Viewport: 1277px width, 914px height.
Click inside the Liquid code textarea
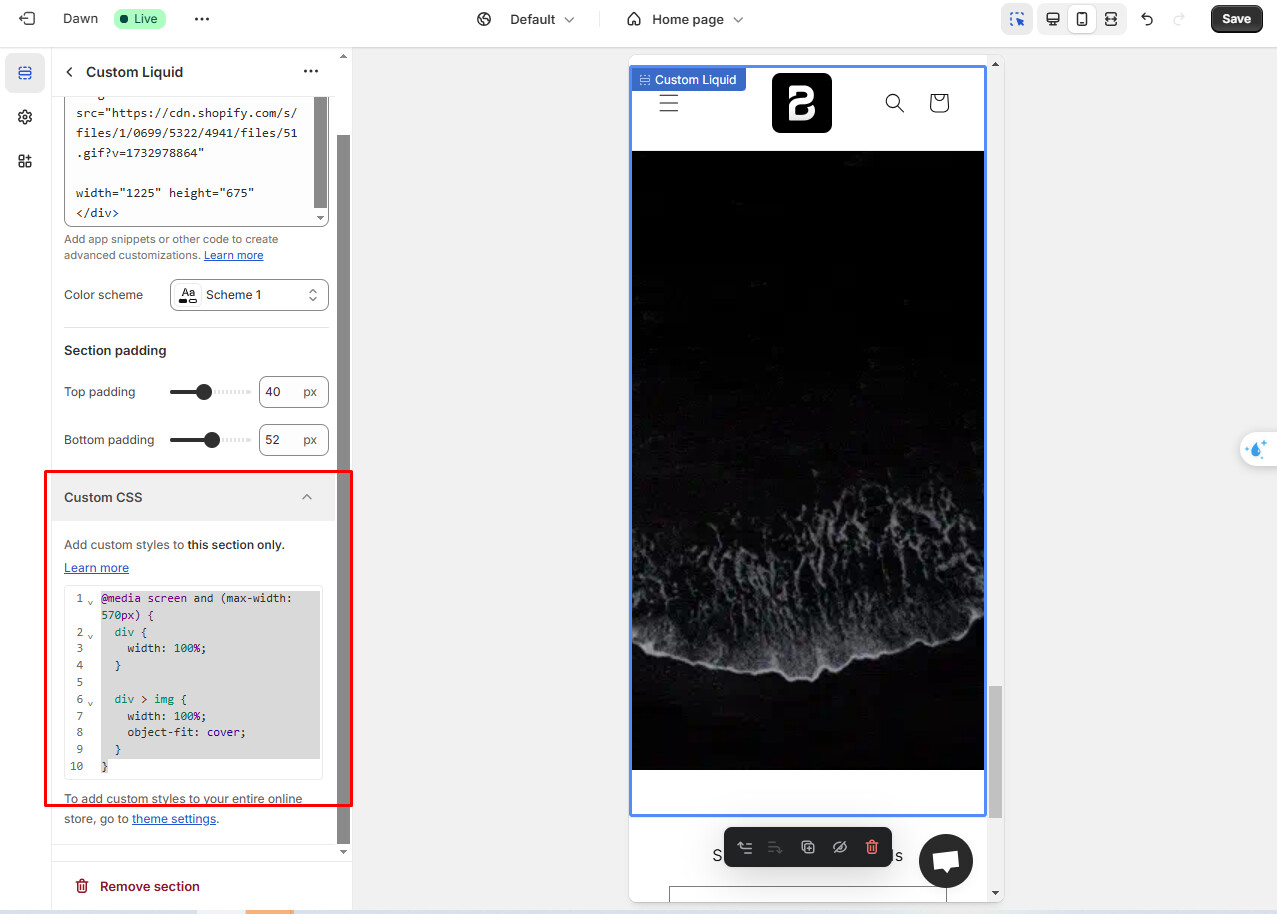pos(190,162)
